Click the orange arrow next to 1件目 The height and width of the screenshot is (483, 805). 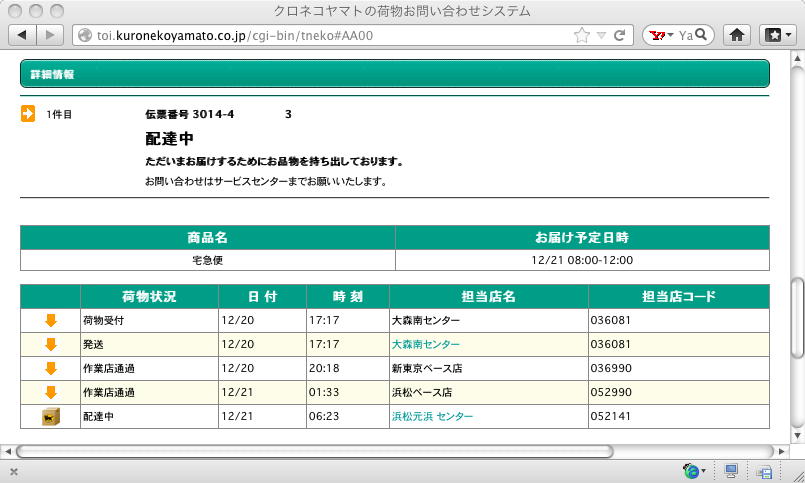(28, 113)
